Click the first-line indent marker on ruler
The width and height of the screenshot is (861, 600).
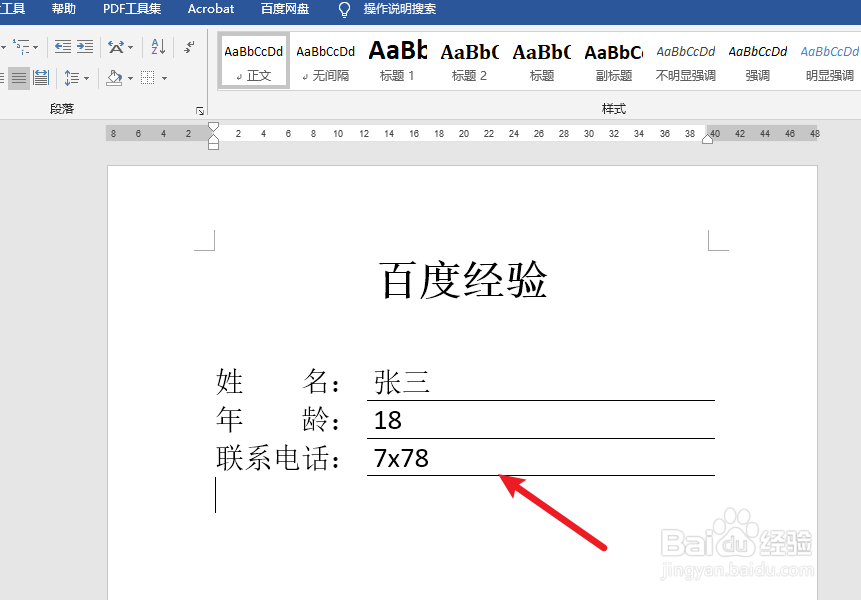[214, 127]
